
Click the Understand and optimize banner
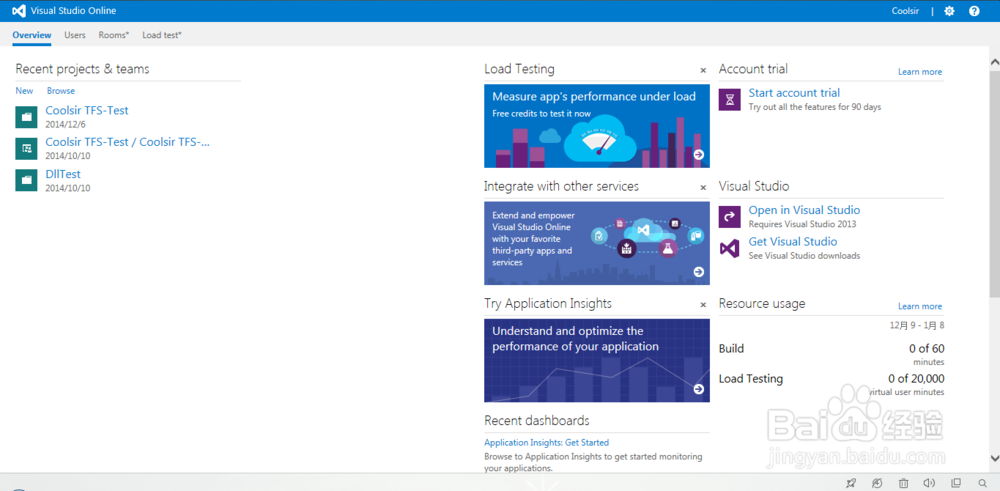coord(597,361)
